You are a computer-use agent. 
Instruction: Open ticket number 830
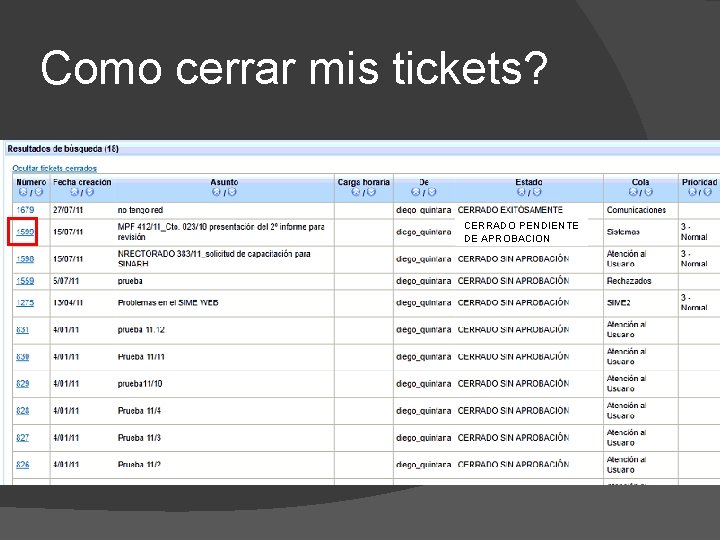tap(22, 357)
